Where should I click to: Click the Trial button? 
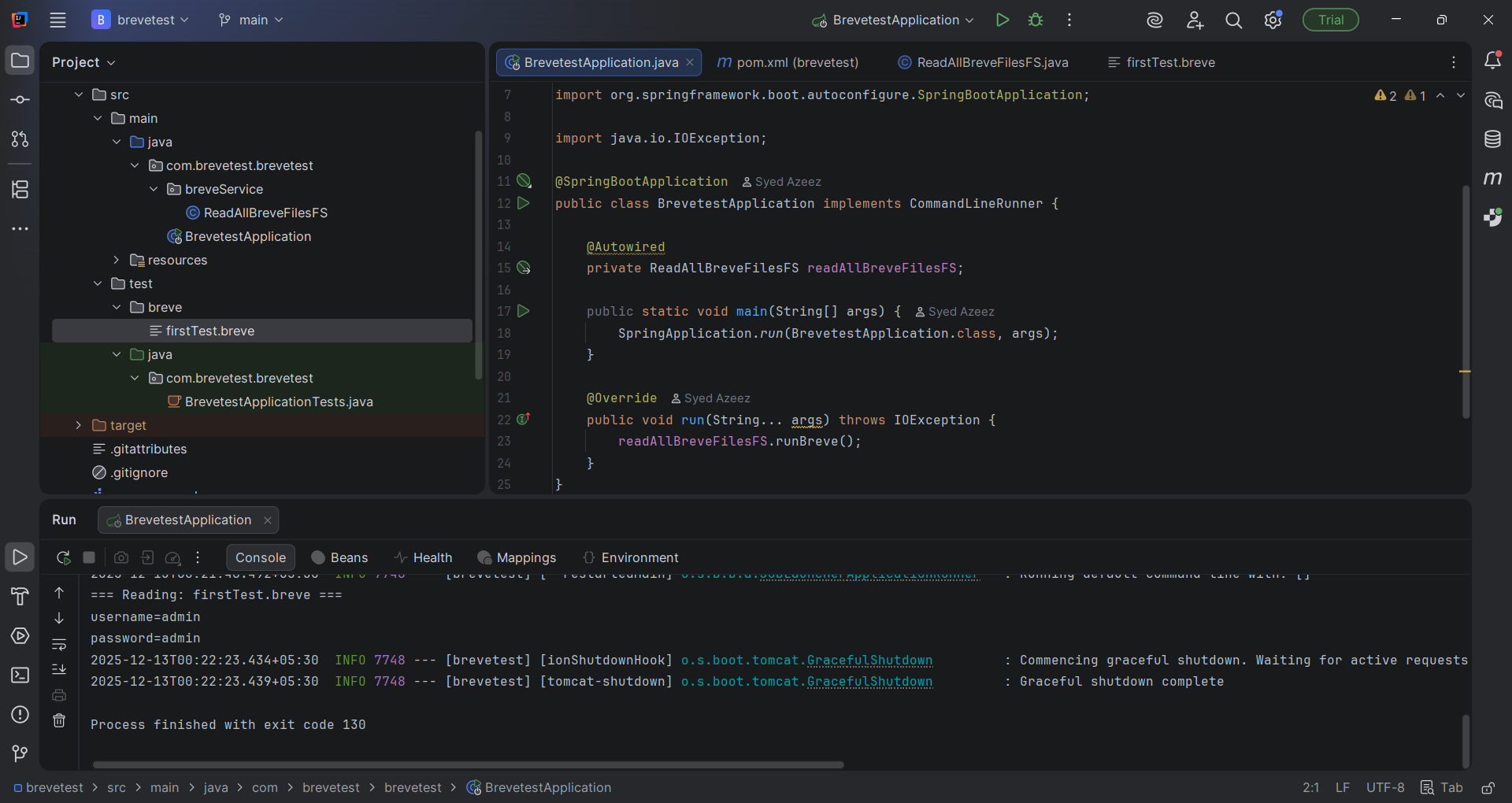[x=1330, y=20]
